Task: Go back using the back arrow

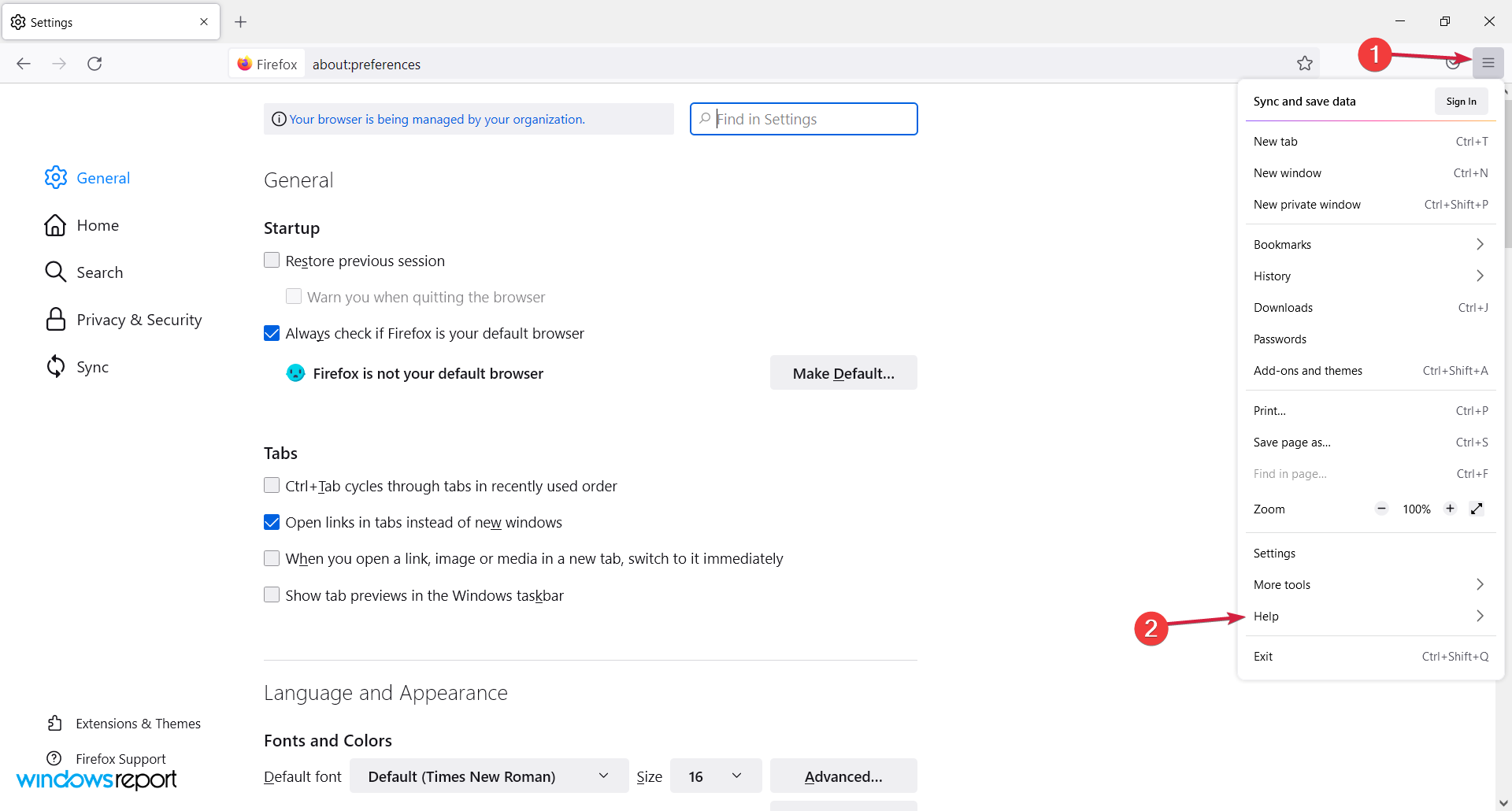Action: (24, 64)
